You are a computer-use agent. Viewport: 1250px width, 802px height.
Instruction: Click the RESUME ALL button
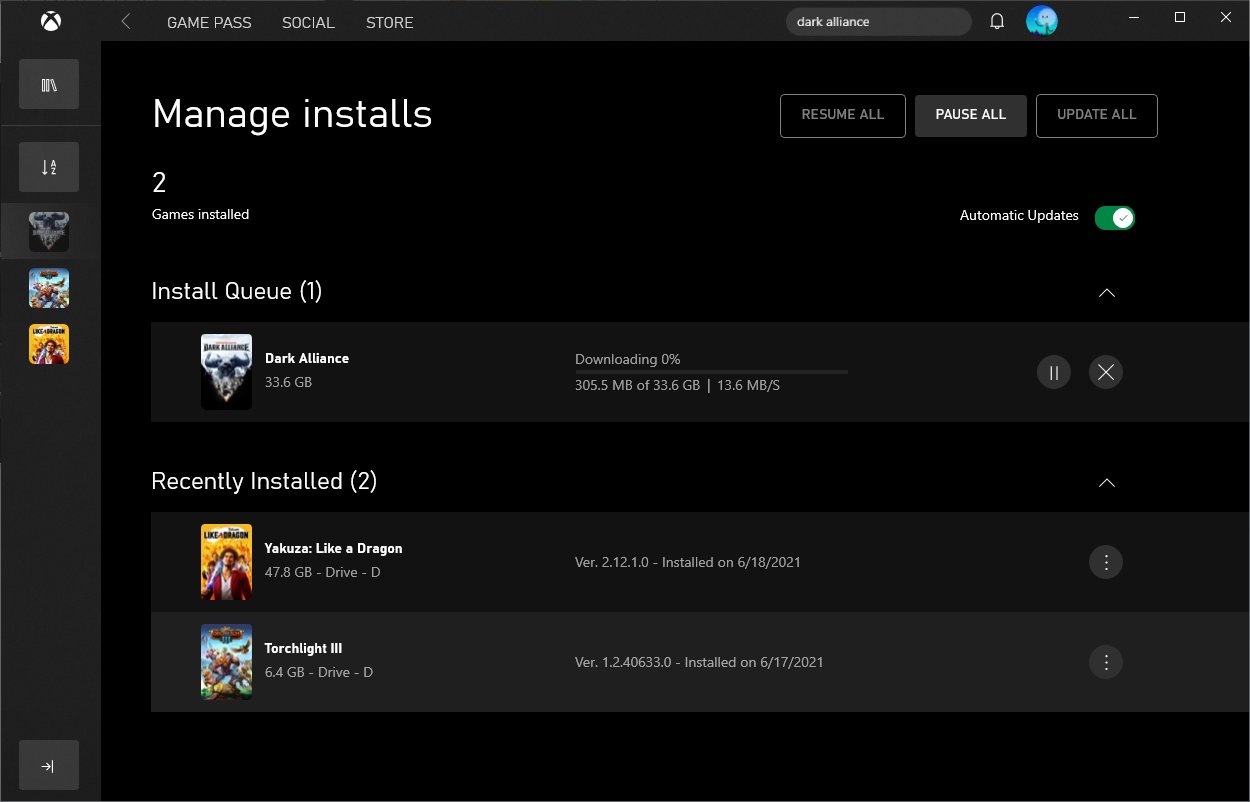coord(843,115)
